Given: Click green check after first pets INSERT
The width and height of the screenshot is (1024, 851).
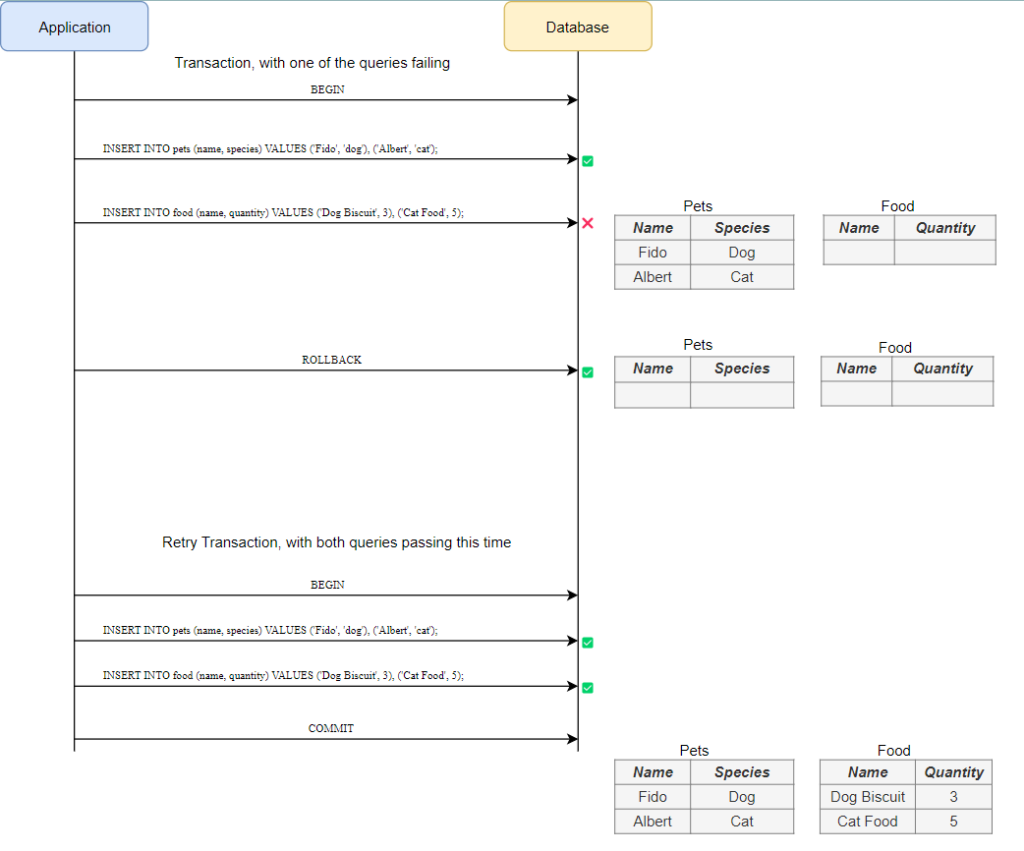Looking at the screenshot, I should coord(588,160).
